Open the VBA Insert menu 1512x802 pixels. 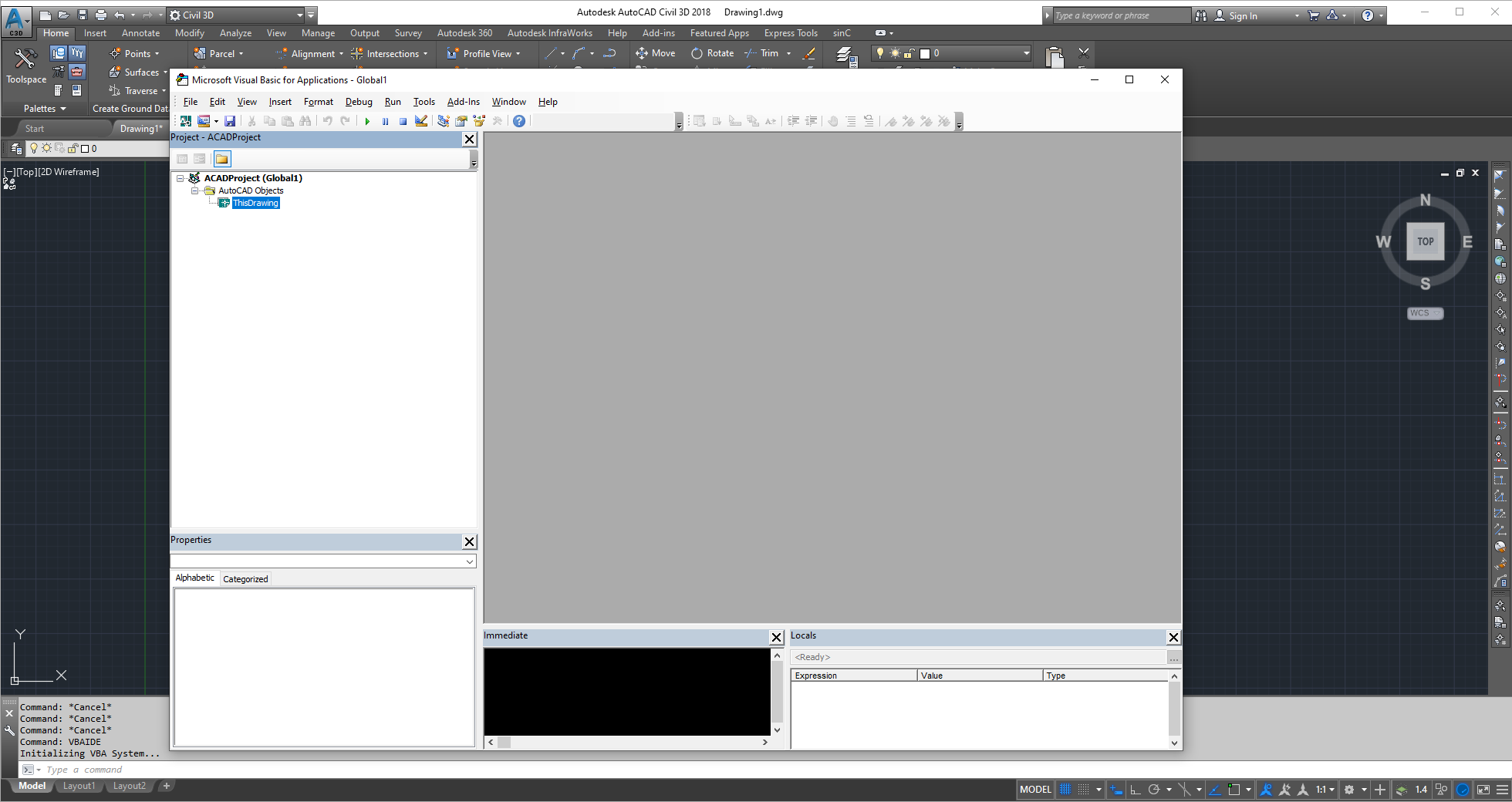(x=280, y=102)
